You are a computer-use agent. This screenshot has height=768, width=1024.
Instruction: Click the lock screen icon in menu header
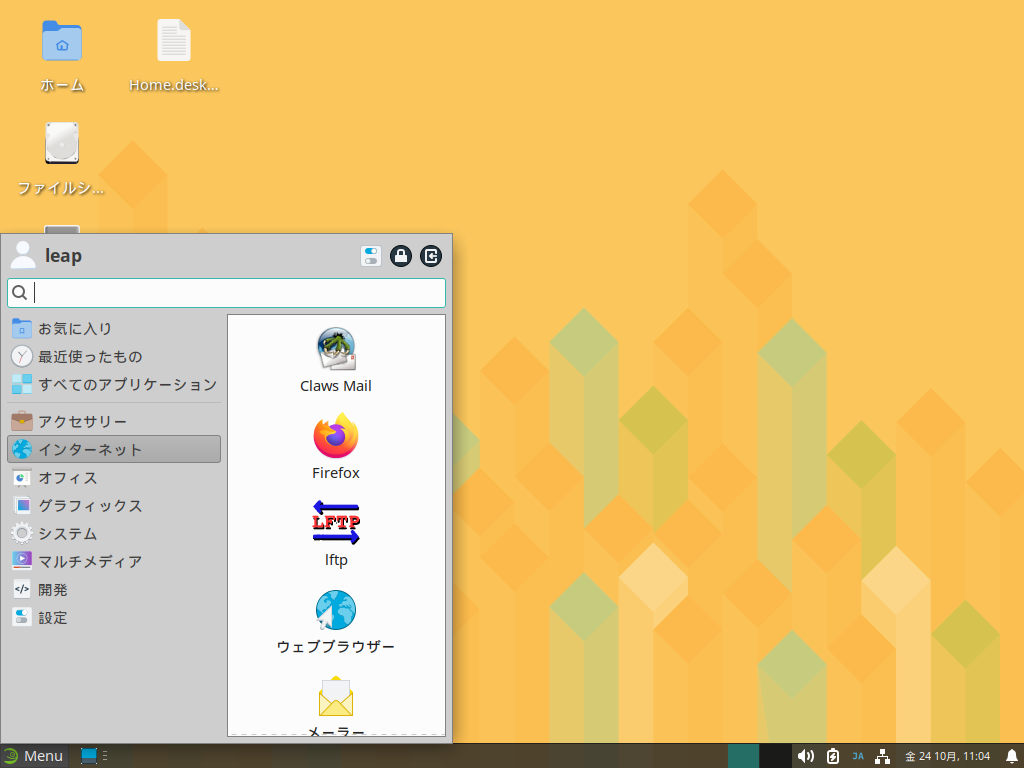click(x=401, y=256)
